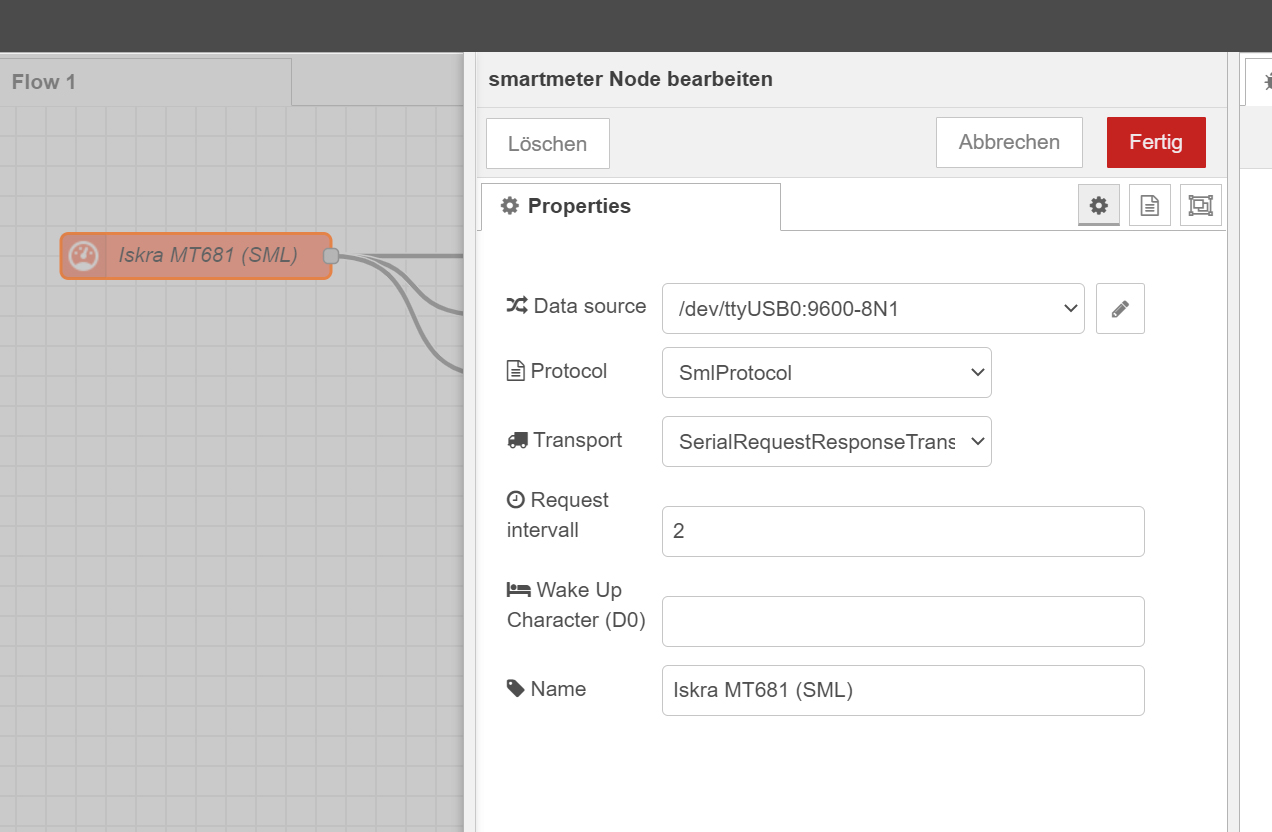1272x832 pixels.
Task: Click the Name field with Iskra MT681
Action: (x=902, y=690)
